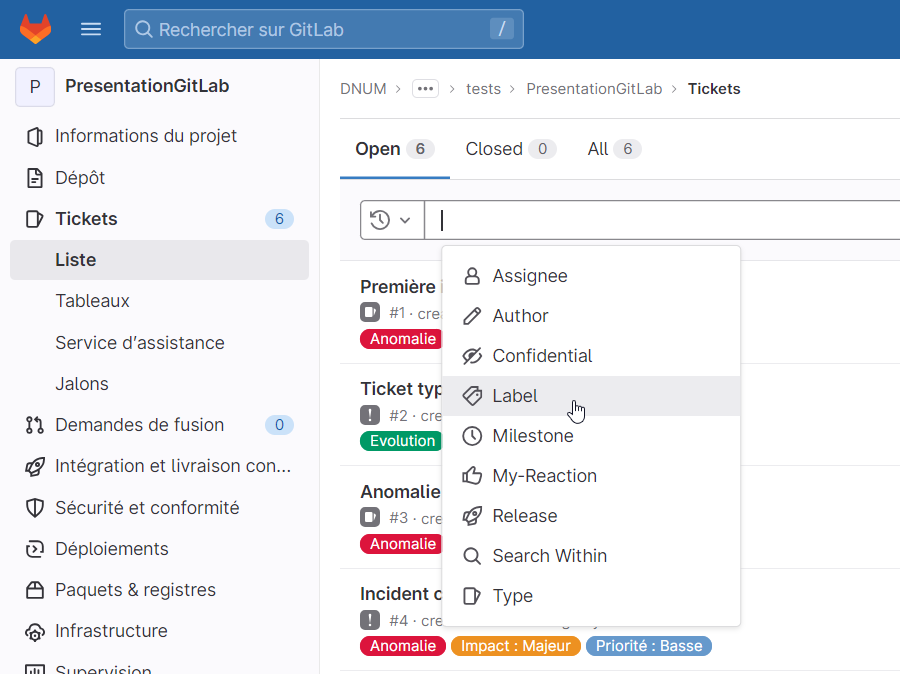Click the Dépôt sidebar icon
This screenshot has width=900, height=674.
tap(35, 178)
